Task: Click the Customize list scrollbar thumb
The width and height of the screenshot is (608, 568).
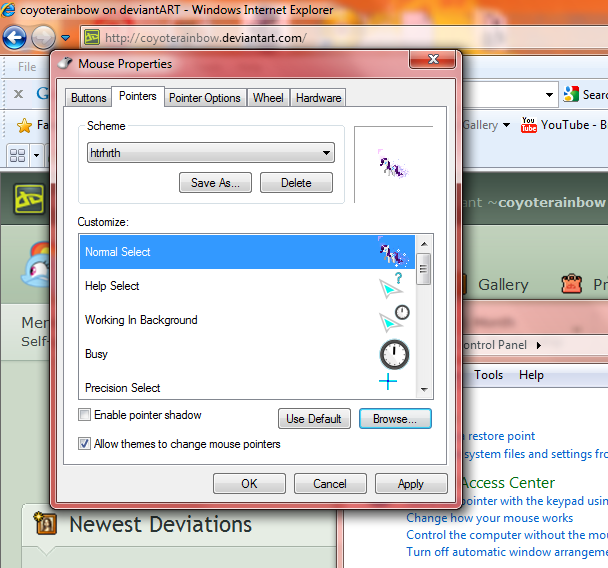Action: click(423, 269)
